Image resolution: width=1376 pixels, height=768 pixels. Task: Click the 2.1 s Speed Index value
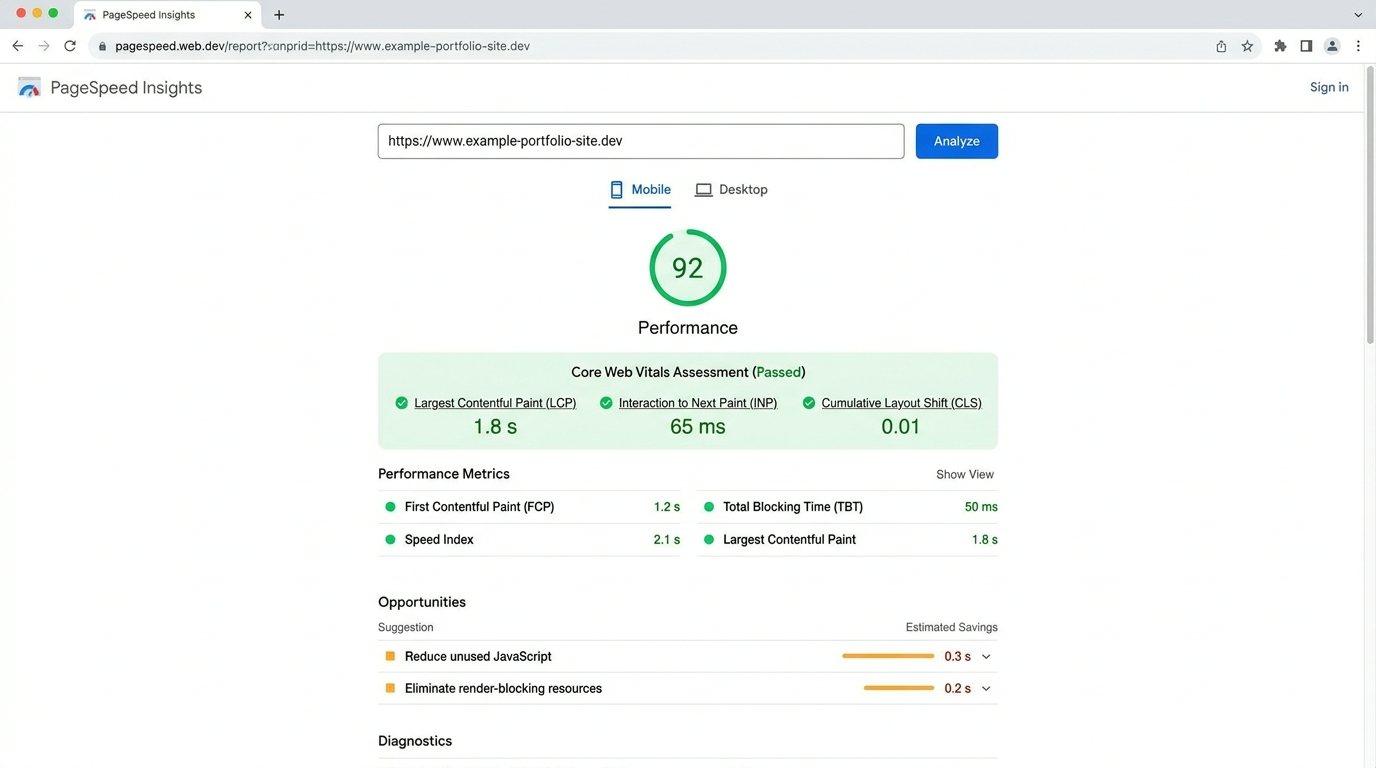(x=667, y=540)
